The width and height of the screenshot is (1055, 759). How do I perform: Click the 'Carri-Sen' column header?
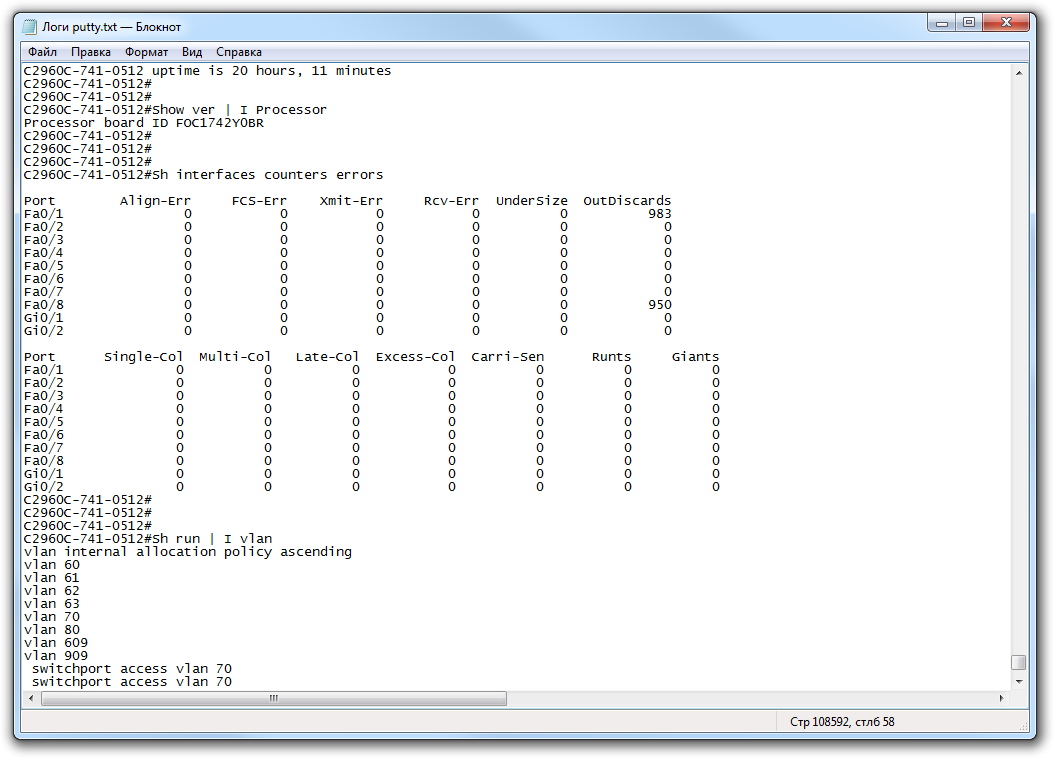tap(507, 357)
